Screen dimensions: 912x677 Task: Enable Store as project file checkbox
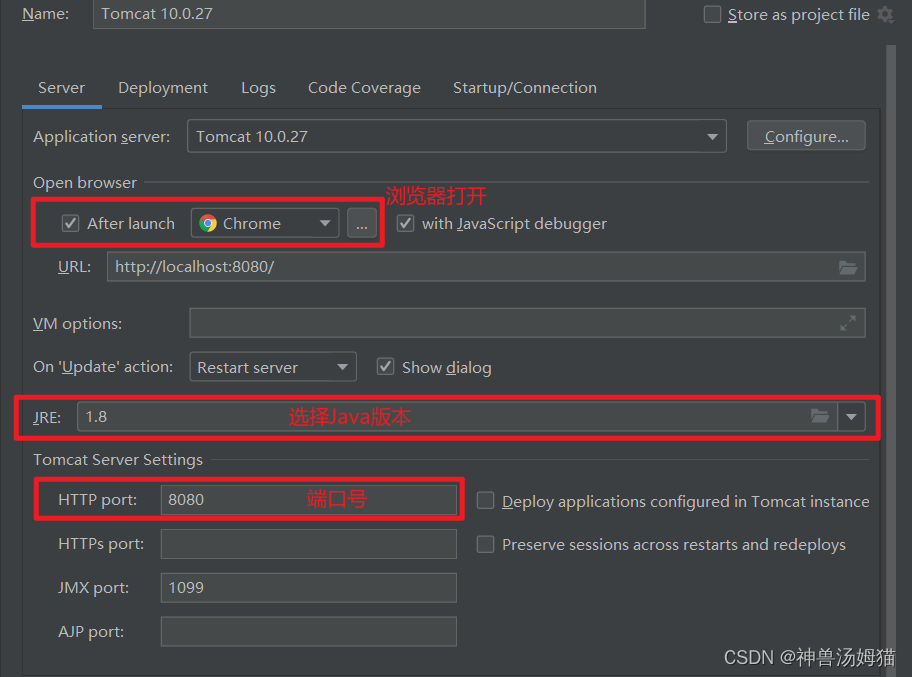coord(712,14)
